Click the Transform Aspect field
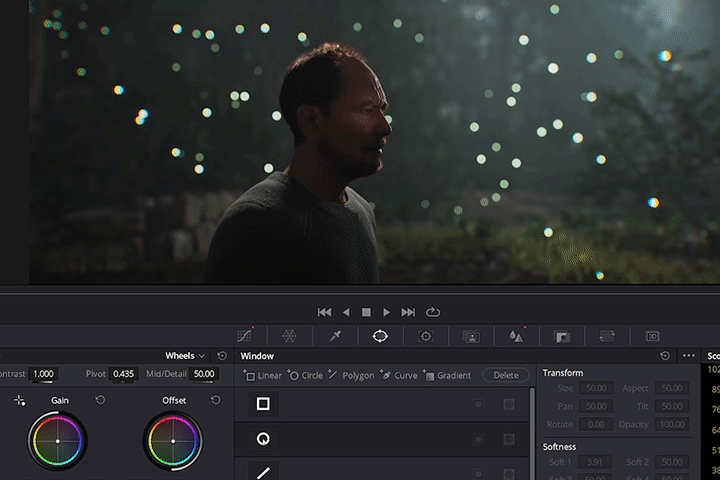The width and height of the screenshot is (720, 480). point(672,388)
